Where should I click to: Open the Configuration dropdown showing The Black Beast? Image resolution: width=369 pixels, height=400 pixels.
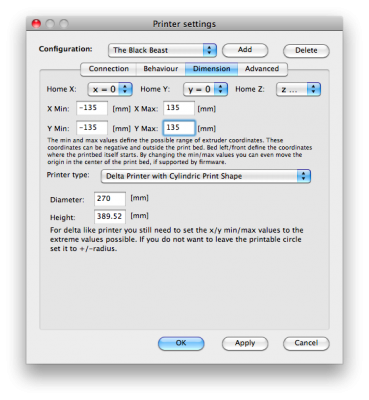click(x=162, y=50)
